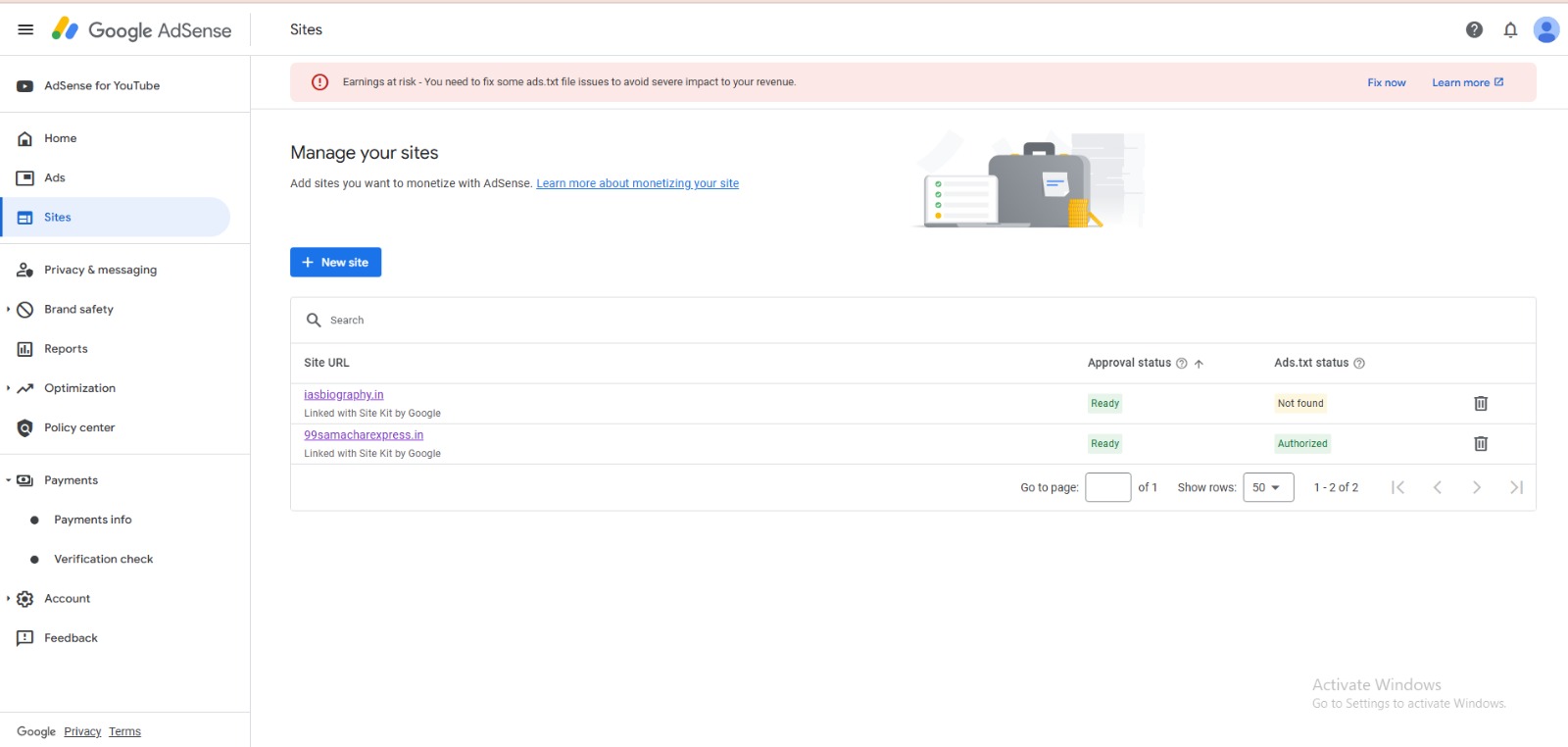The height and width of the screenshot is (747, 1568).
Task: Select Sites in the sidebar
Action: point(116,217)
